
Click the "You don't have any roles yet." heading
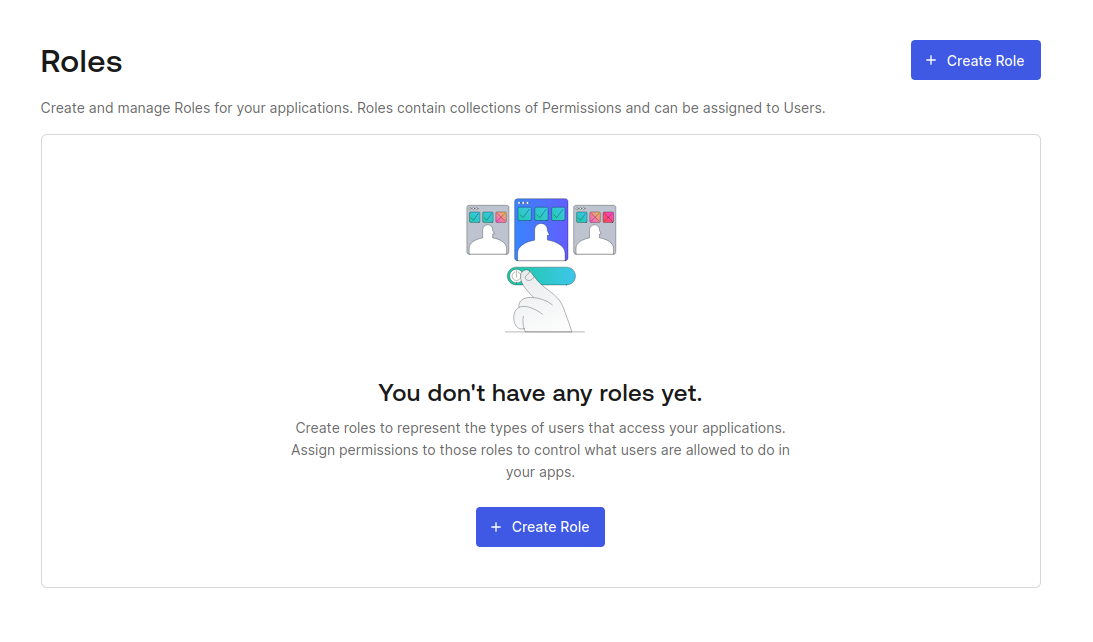[540, 393]
